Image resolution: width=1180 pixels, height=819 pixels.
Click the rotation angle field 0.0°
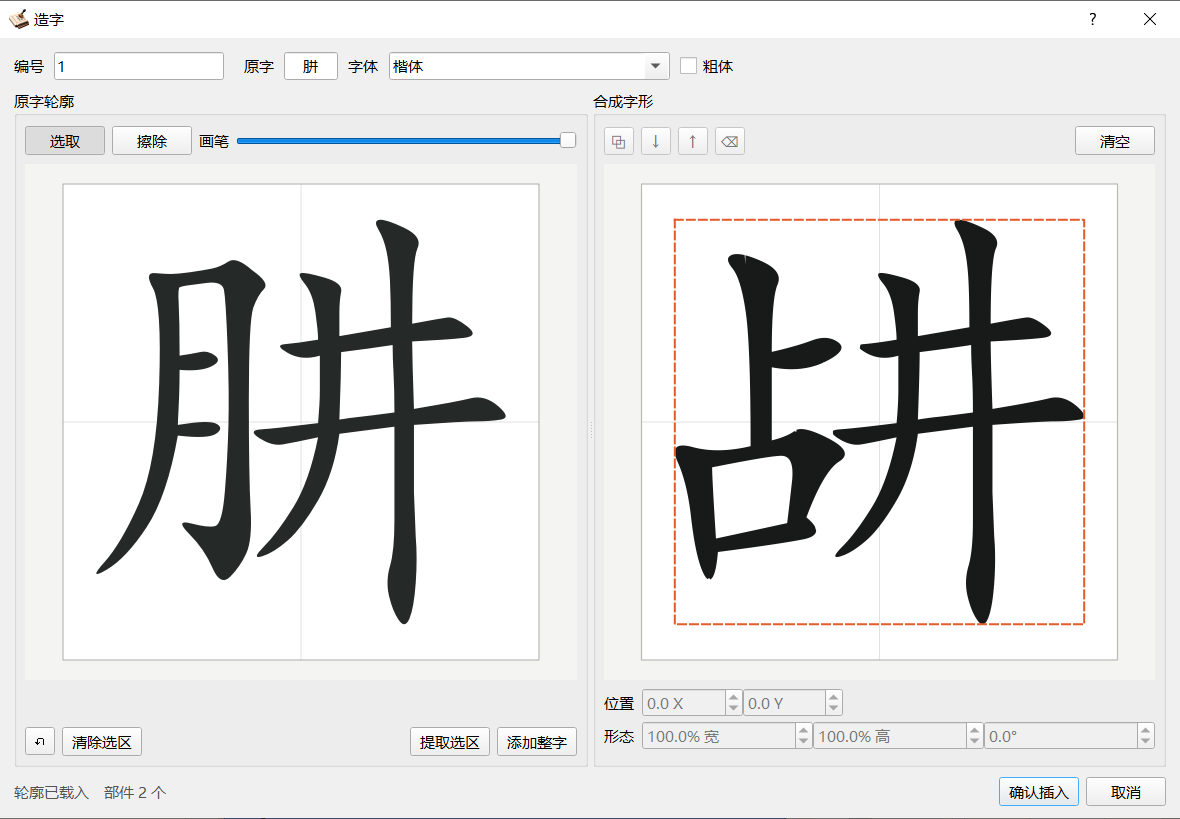[x=1061, y=736]
